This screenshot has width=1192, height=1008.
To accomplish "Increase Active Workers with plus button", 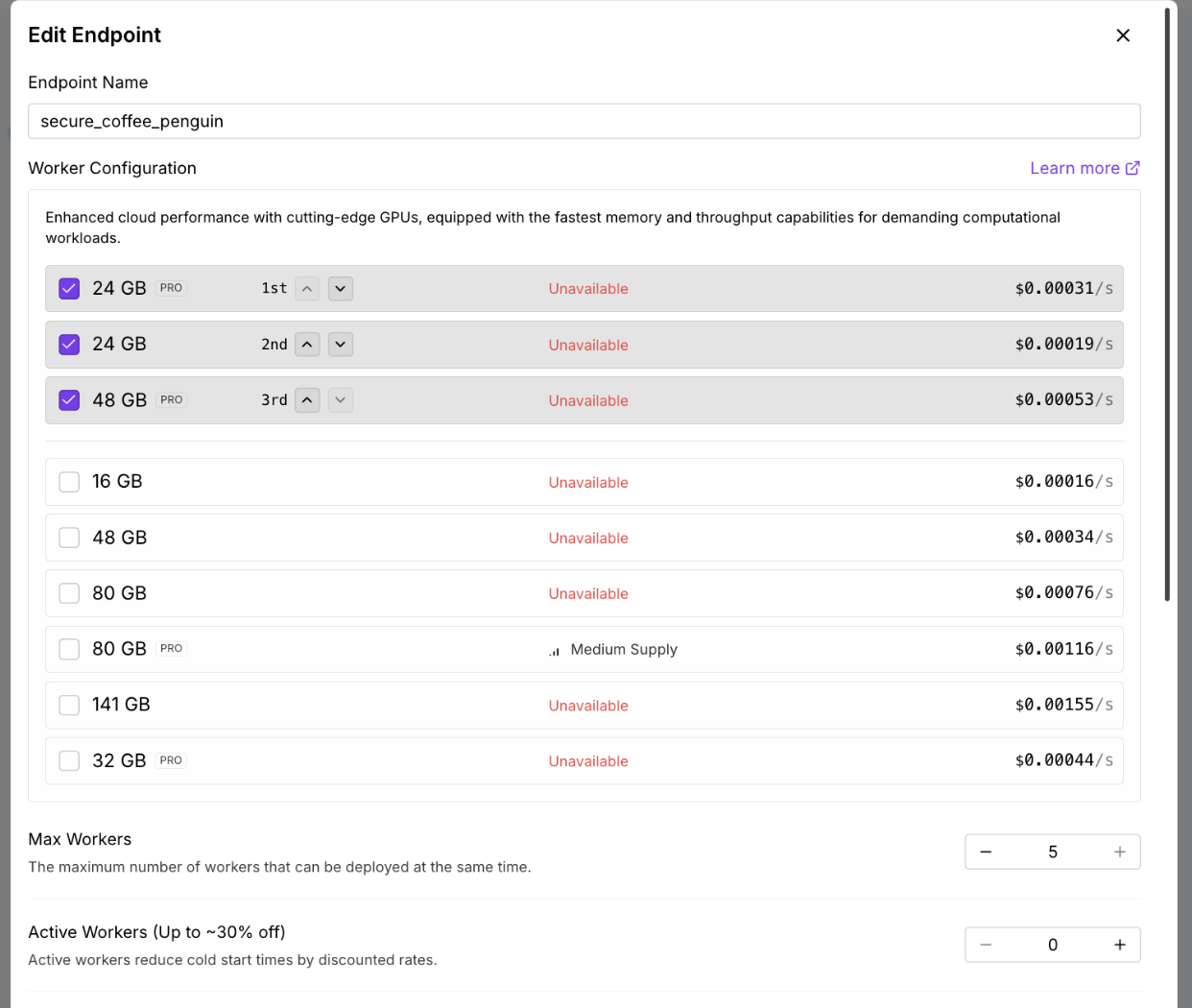I will point(1119,946).
